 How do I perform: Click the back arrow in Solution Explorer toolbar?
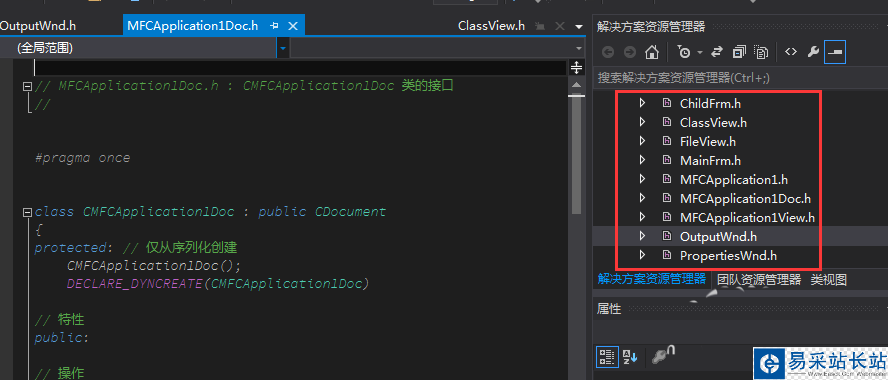click(608, 52)
